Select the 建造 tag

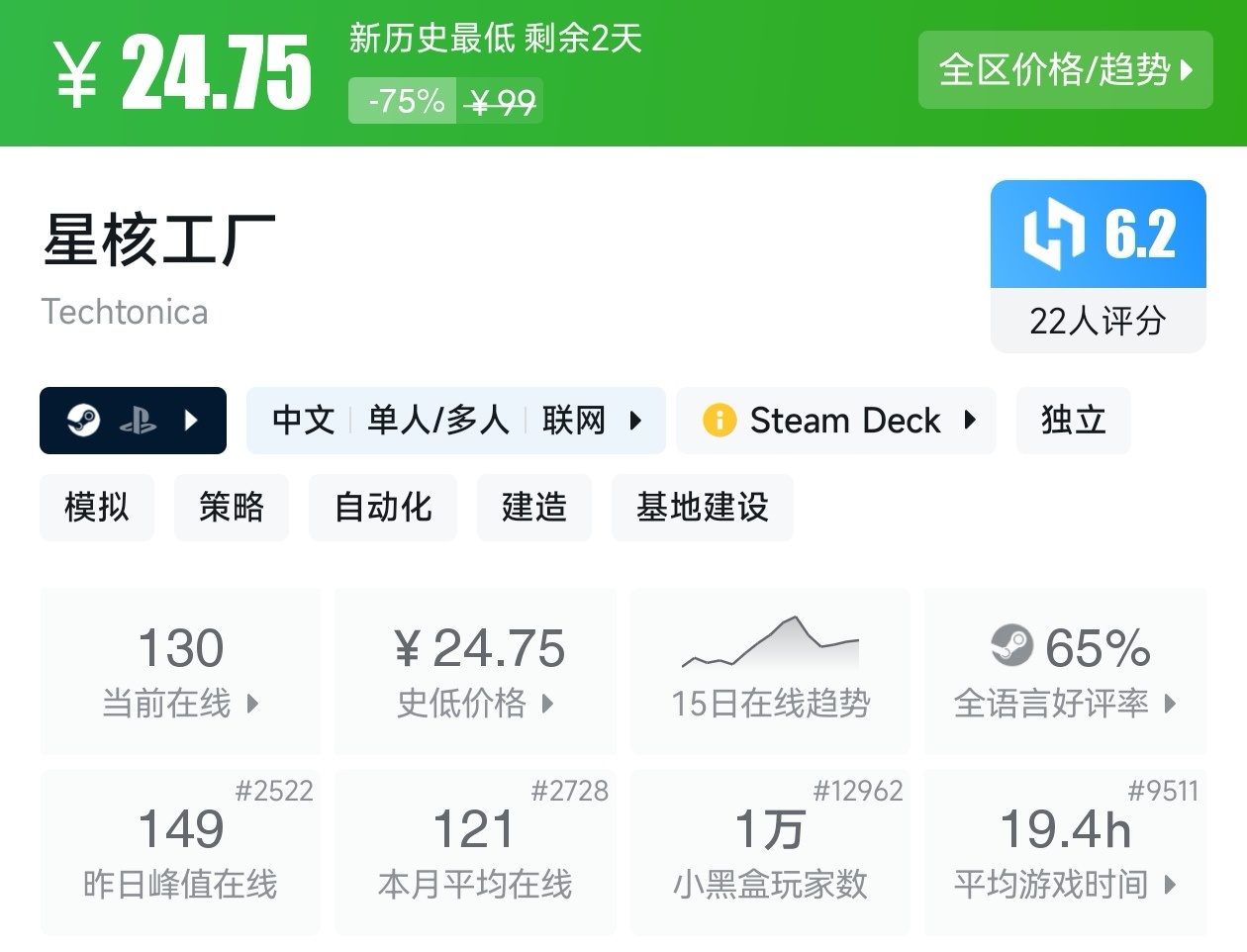534,507
